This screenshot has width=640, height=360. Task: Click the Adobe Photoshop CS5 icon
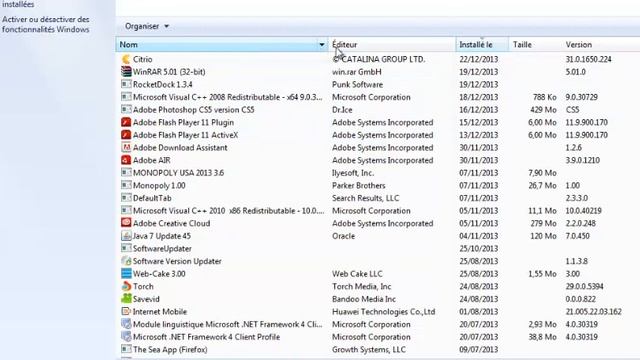[x=126, y=110]
